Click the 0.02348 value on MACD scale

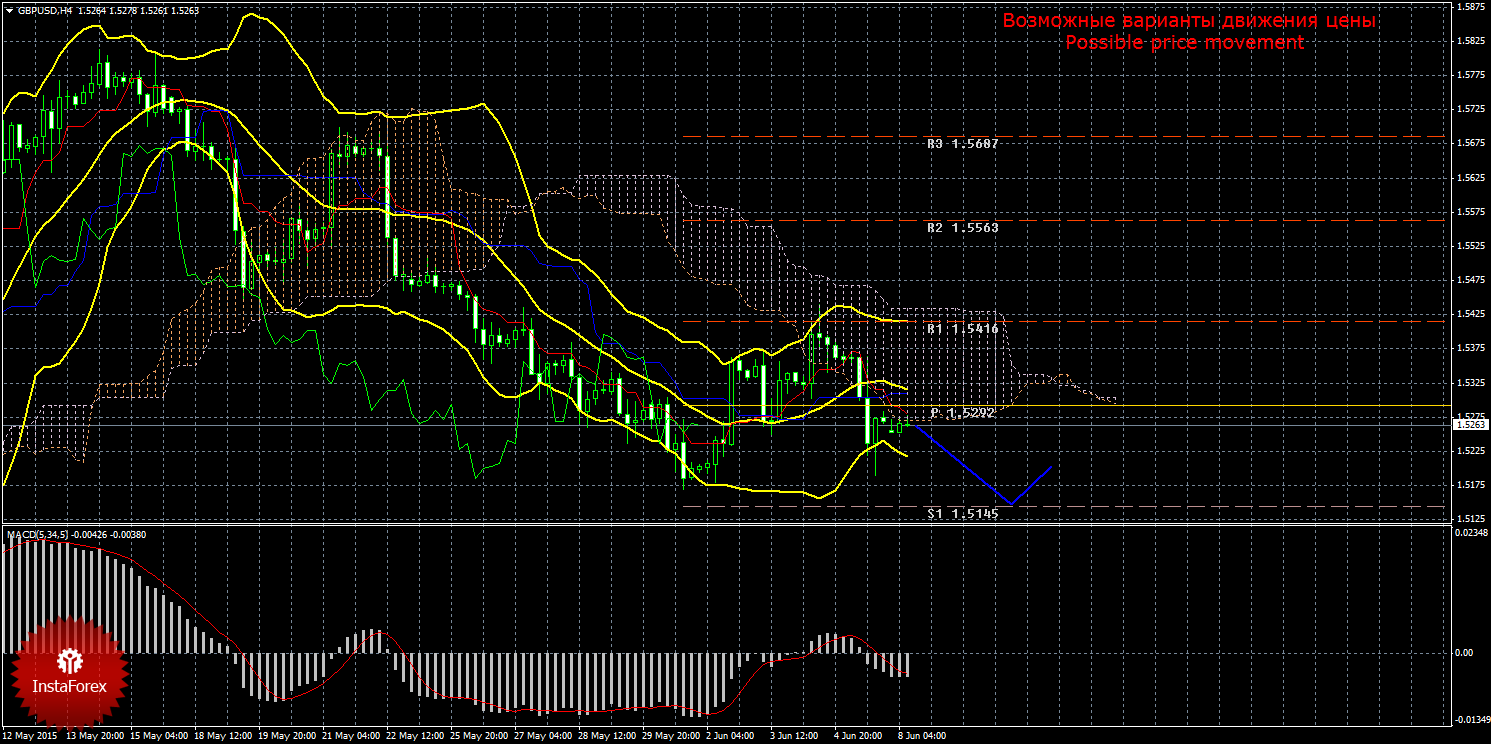click(x=1470, y=535)
